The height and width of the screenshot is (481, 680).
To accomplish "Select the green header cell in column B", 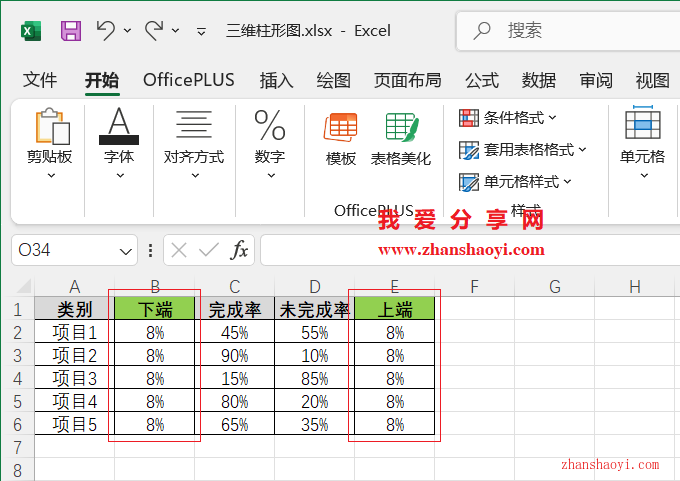I will [154, 309].
